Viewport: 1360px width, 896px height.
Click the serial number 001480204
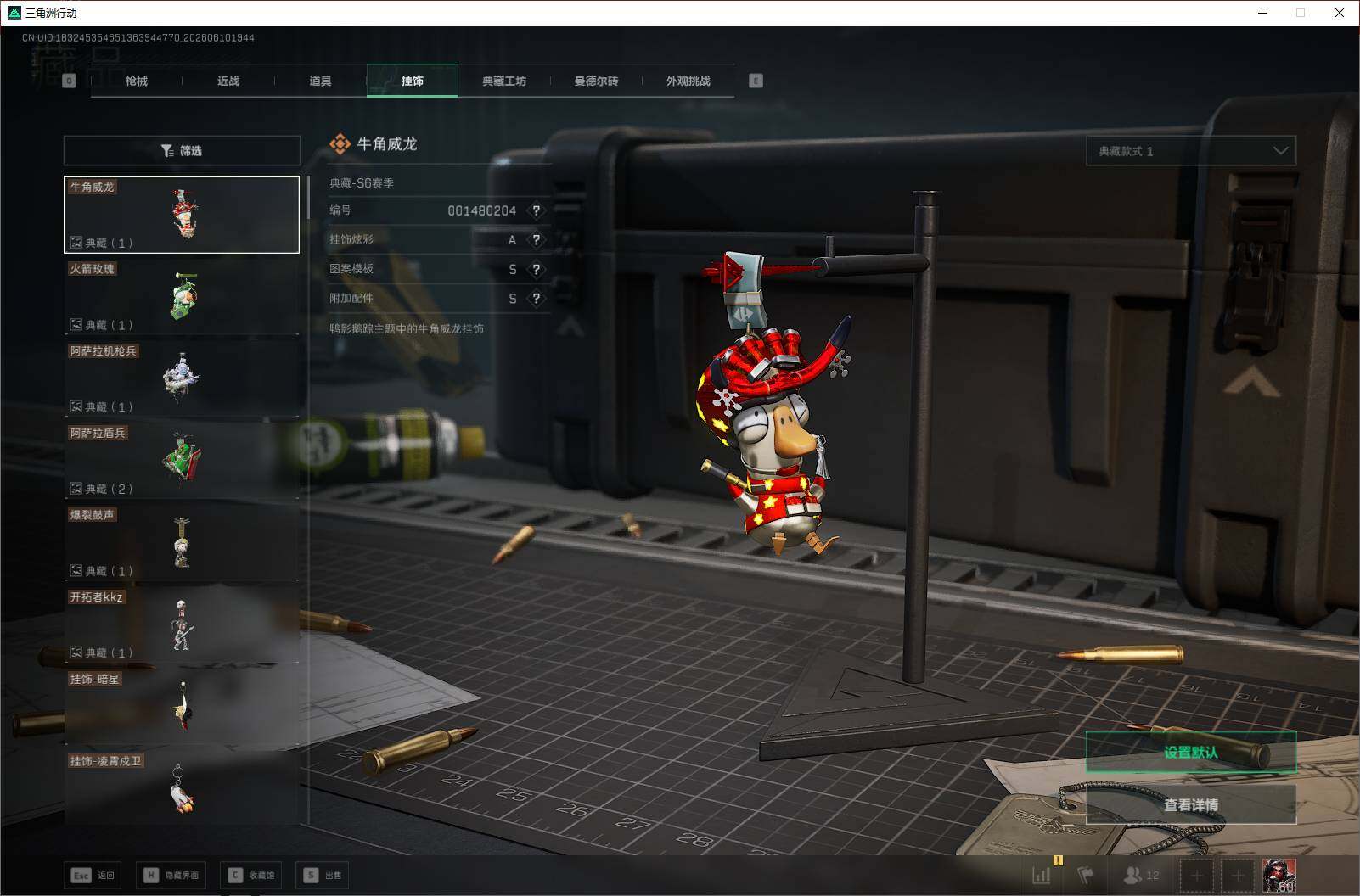pos(481,210)
